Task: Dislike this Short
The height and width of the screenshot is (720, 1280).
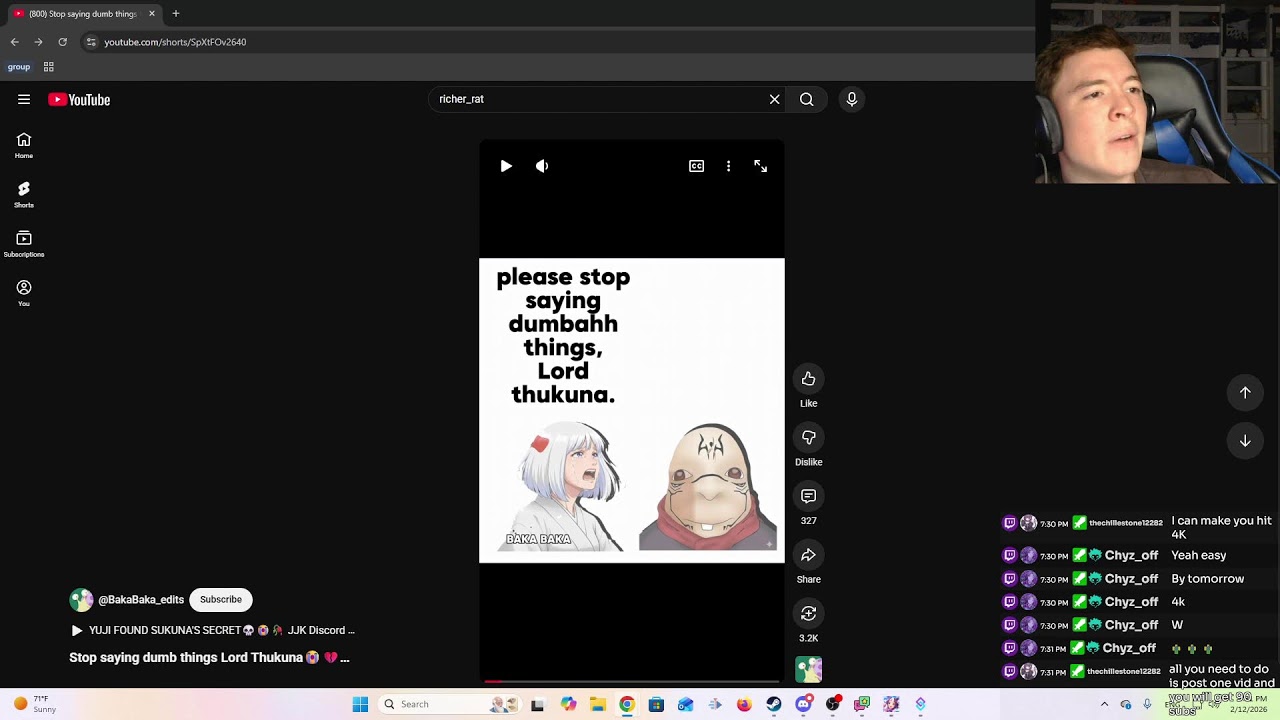Action: coord(809,437)
